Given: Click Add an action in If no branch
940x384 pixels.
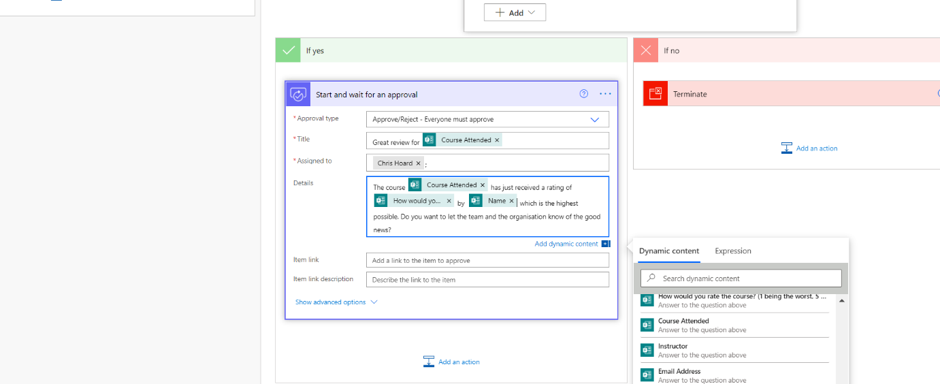Looking at the screenshot, I should pyautogui.click(x=809, y=148).
